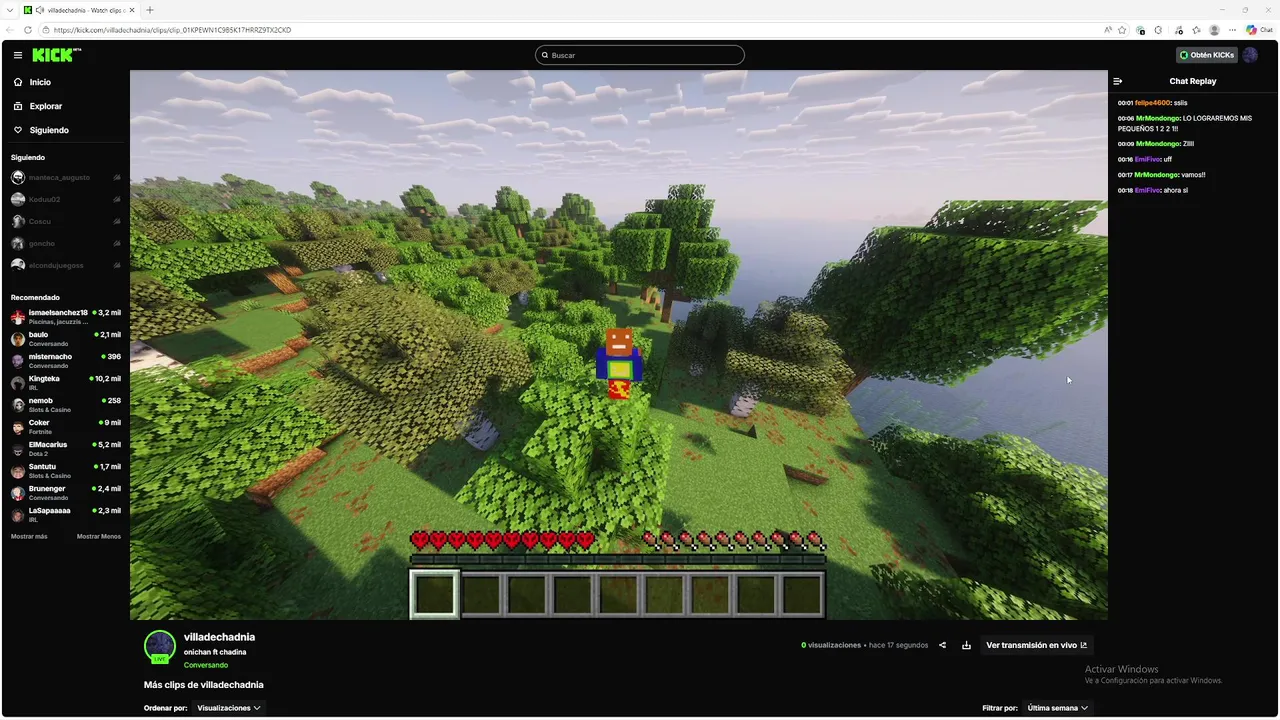Click the browser address bar URL
1280x720 pixels.
172,30
